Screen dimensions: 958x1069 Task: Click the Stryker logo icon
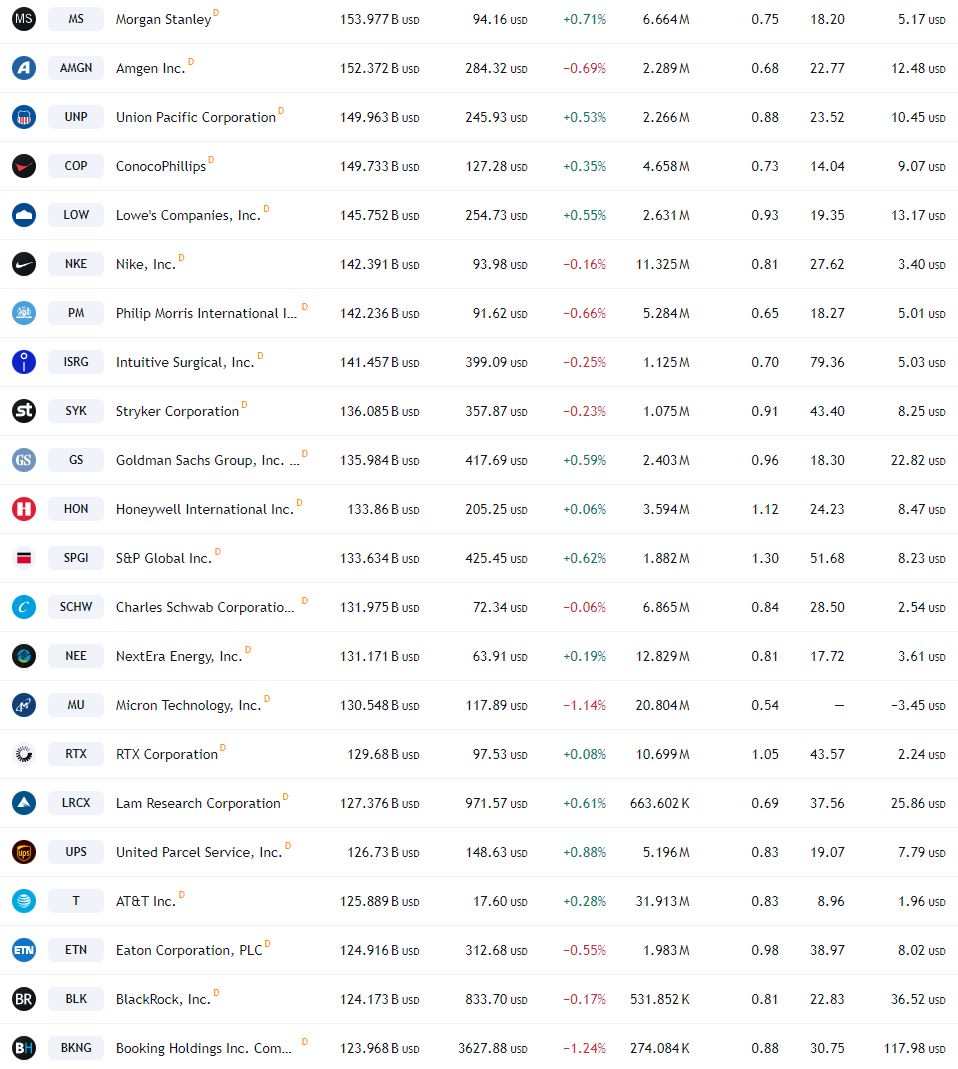(24, 411)
